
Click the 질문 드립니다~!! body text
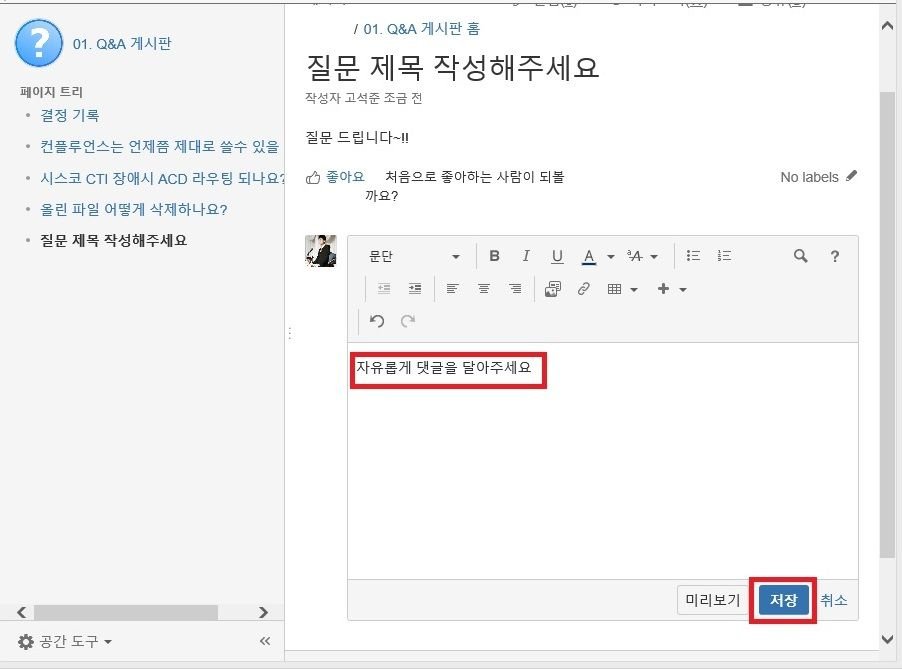[x=357, y=137]
